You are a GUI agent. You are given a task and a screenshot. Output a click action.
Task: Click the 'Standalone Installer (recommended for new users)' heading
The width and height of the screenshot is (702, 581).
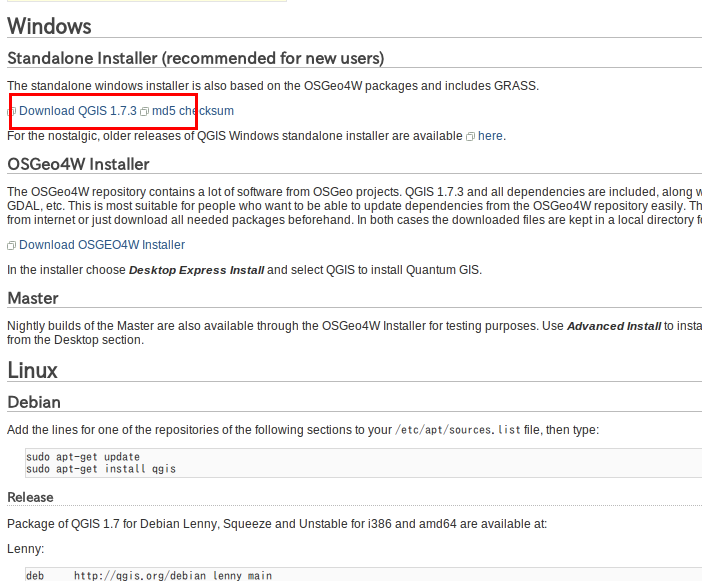196,58
